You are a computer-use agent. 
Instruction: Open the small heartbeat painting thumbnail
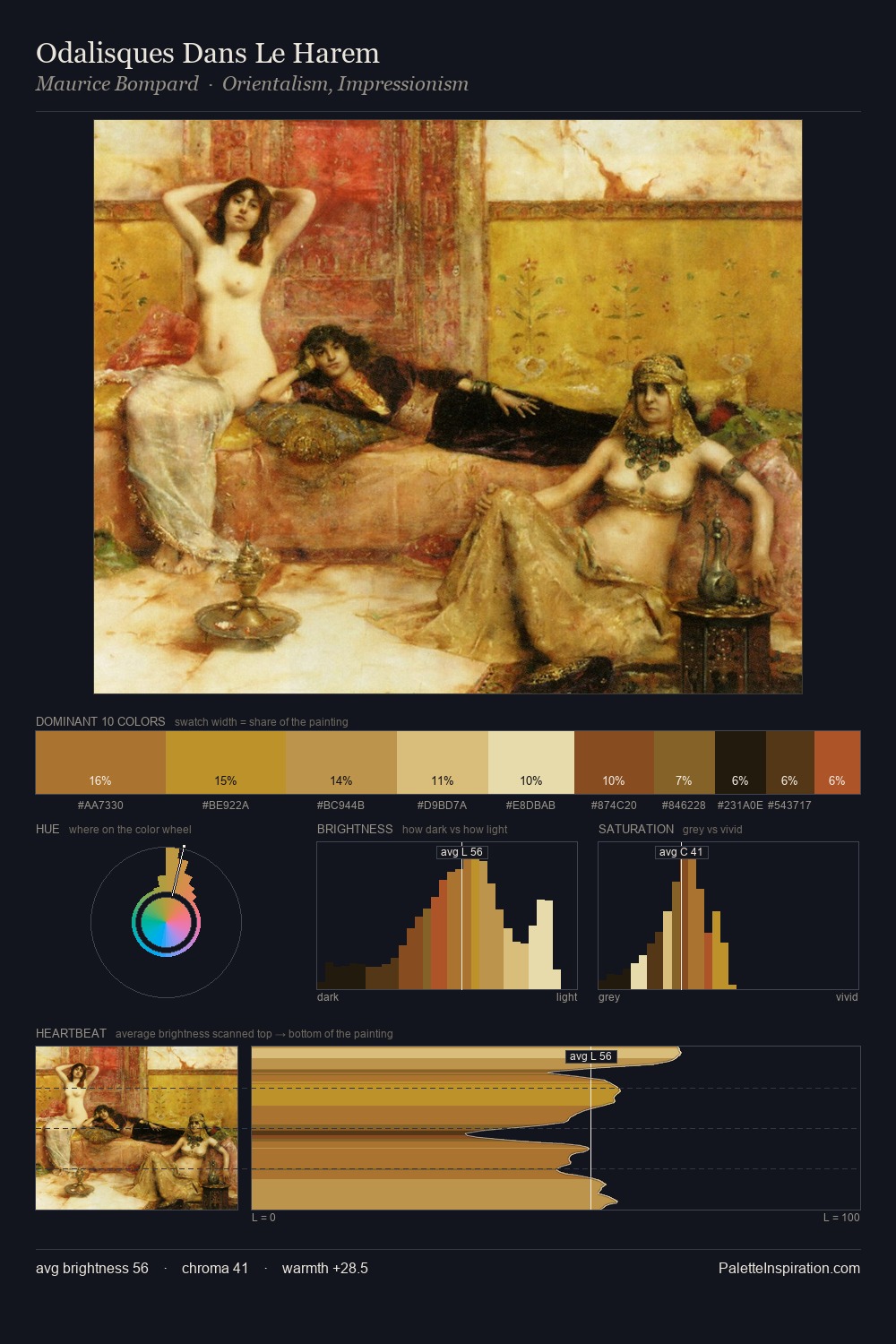(137, 1128)
